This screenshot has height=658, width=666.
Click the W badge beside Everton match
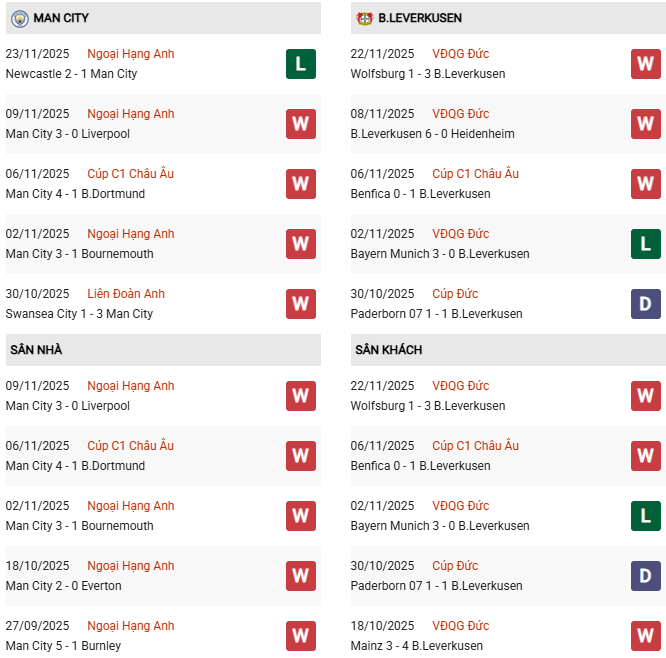pyautogui.click(x=301, y=576)
